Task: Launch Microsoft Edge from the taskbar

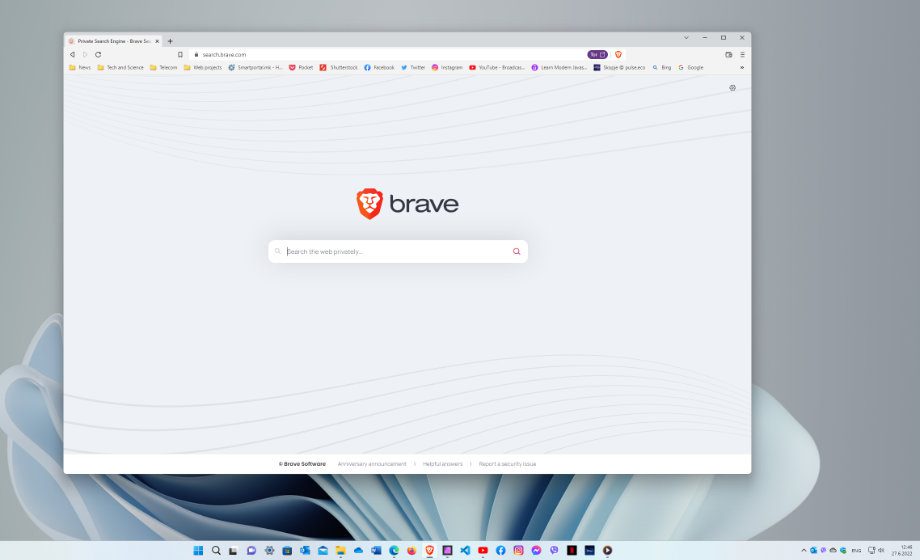Action: [394, 551]
